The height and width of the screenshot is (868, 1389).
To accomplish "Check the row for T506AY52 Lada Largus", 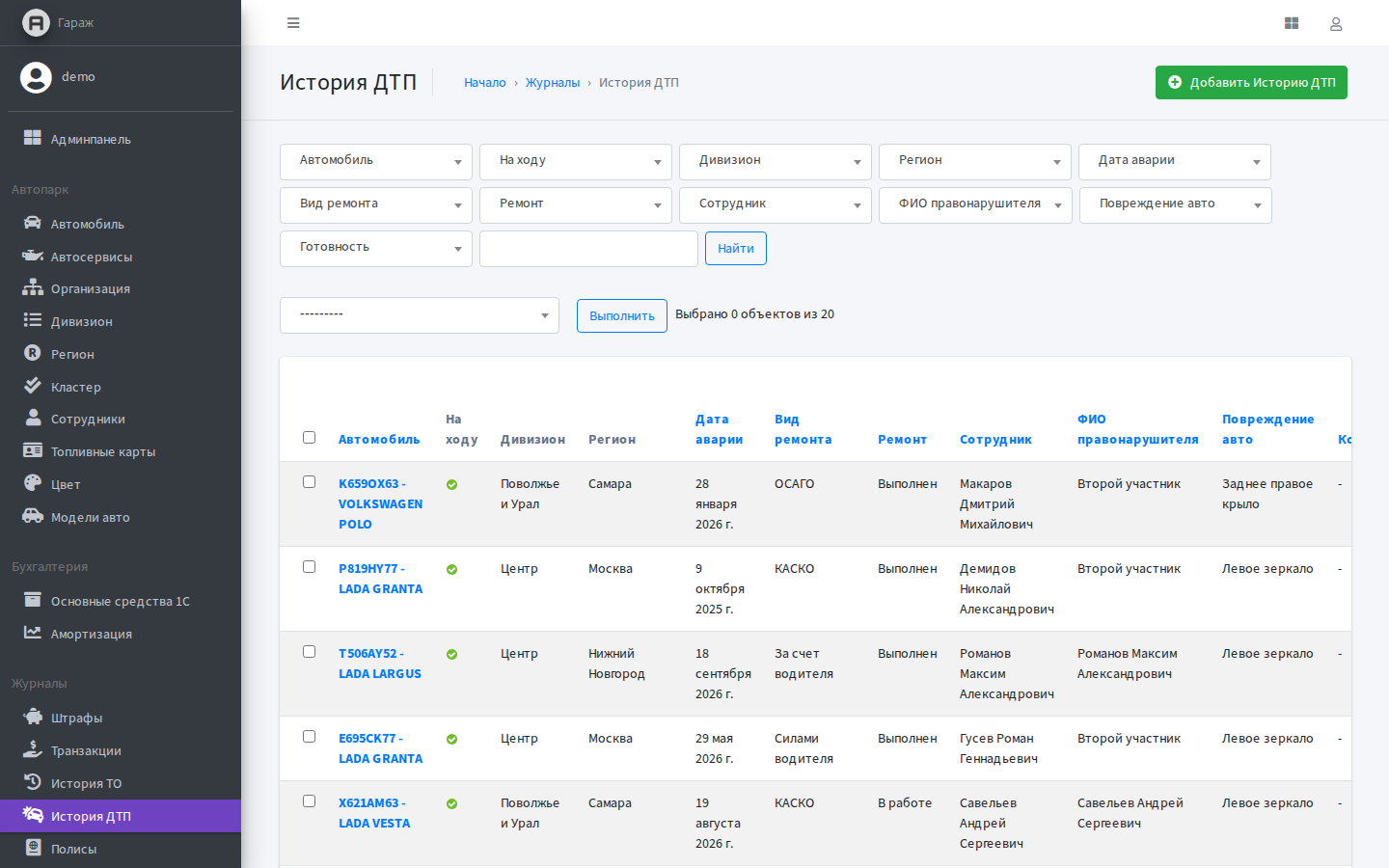I will [x=309, y=652].
